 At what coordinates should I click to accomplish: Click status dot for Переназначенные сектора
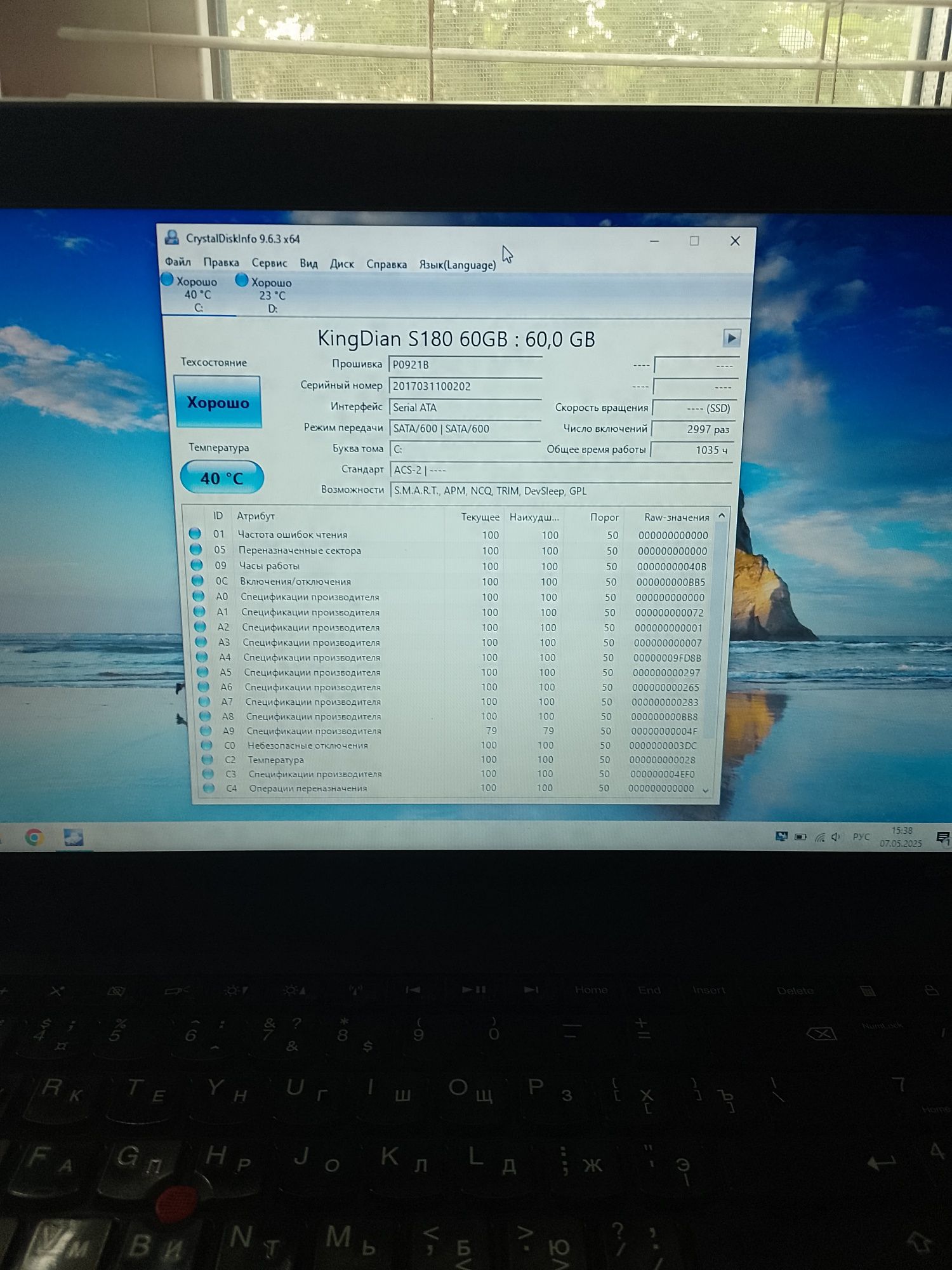(195, 549)
